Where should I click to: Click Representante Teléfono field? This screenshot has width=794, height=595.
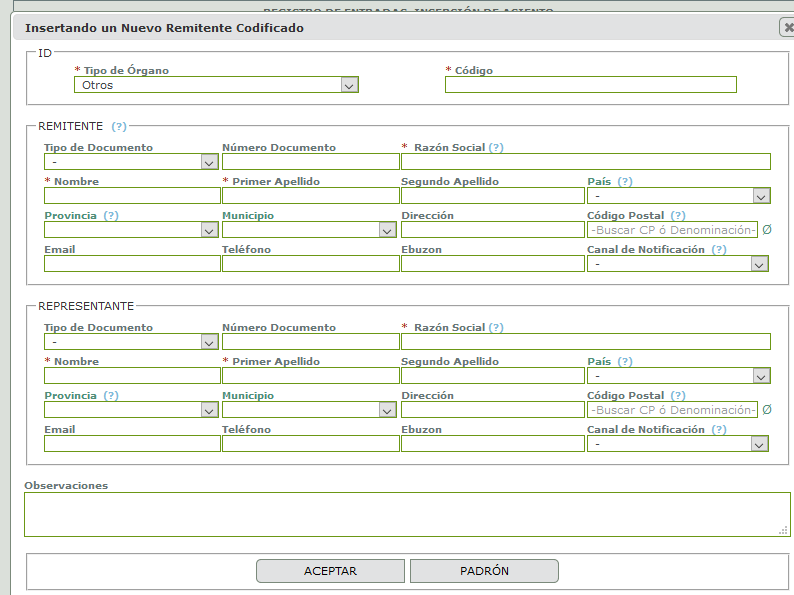[x=310, y=444]
